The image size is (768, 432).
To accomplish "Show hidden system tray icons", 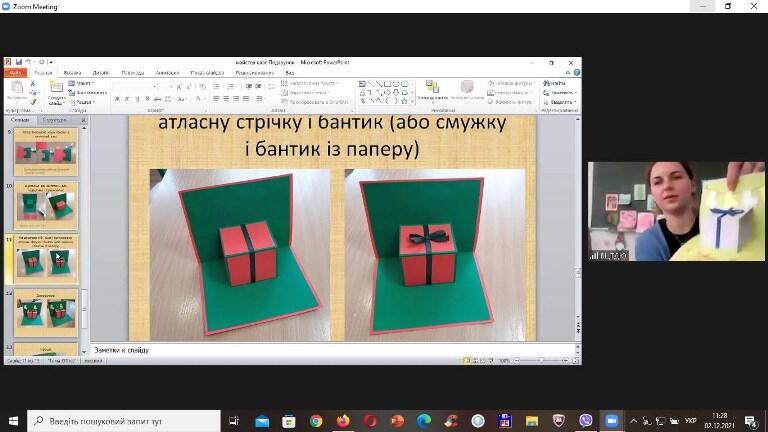I will [x=633, y=421].
